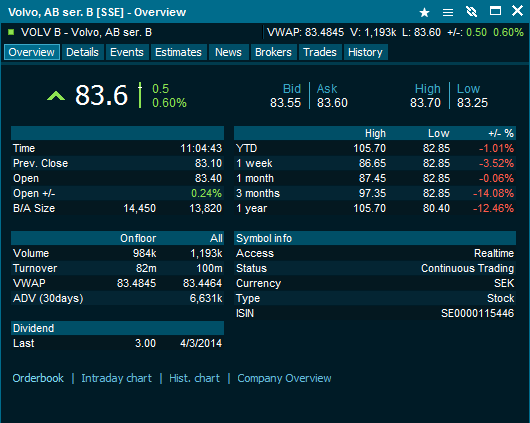Viewport: 530px width, 423px height.
Task: Click the 1 week change -3.52%
Action: (497, 163)
